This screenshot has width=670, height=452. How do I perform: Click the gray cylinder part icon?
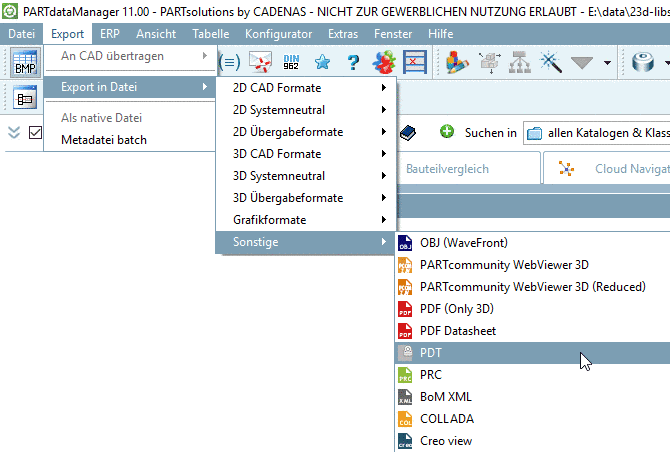[643, 62]
